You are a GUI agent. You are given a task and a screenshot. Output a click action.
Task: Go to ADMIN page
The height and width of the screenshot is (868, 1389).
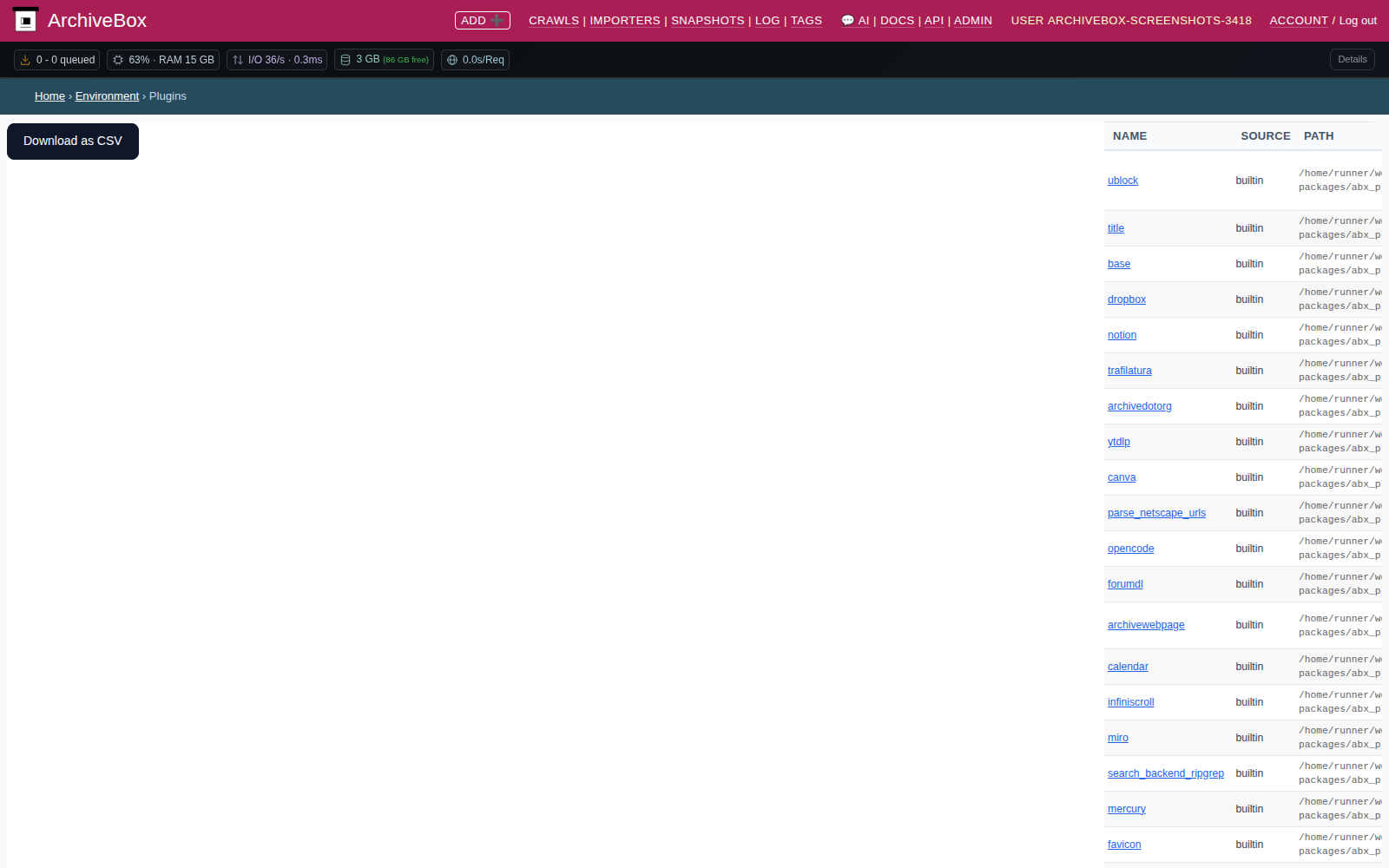tap(973, 21)
